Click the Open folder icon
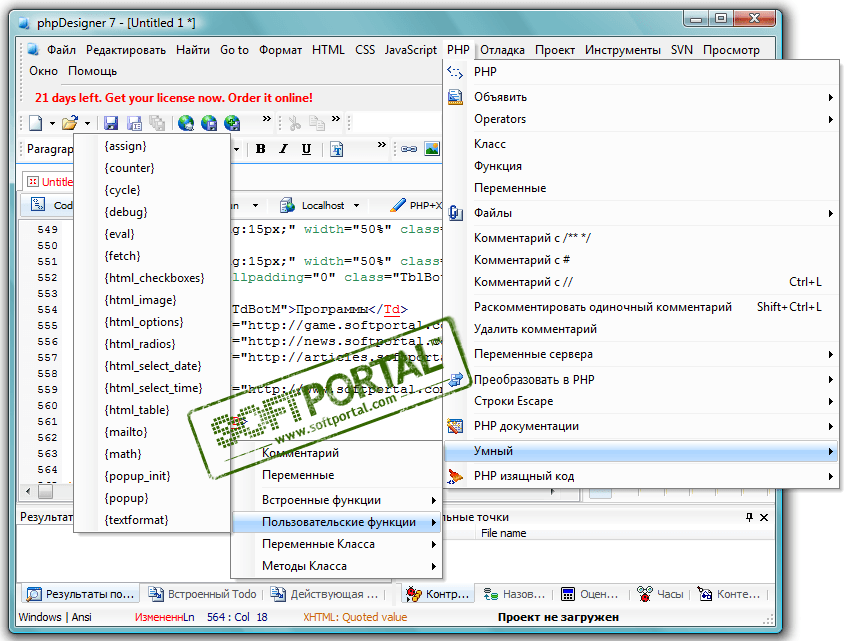Image resolution: width=845 pixels, height=641 pixels. click(x=70, y=123)
